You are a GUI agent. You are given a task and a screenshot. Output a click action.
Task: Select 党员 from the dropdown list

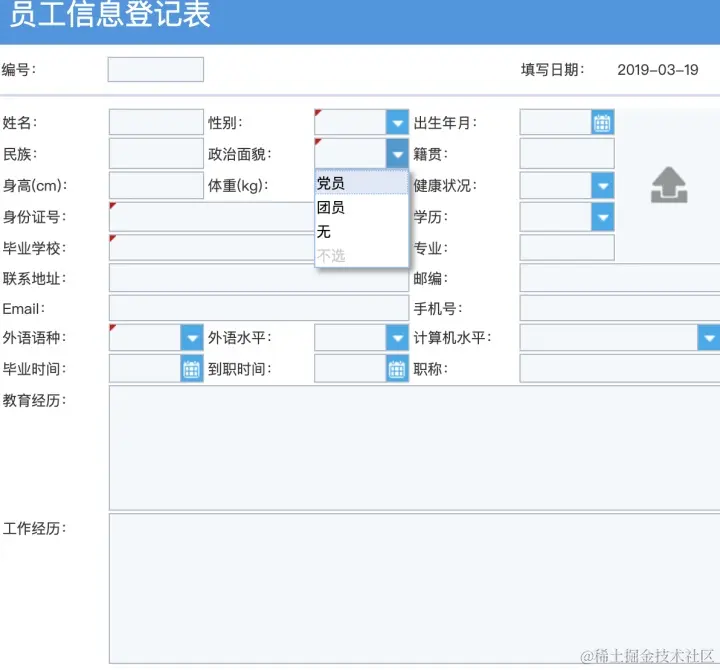[x=361, y=183]
